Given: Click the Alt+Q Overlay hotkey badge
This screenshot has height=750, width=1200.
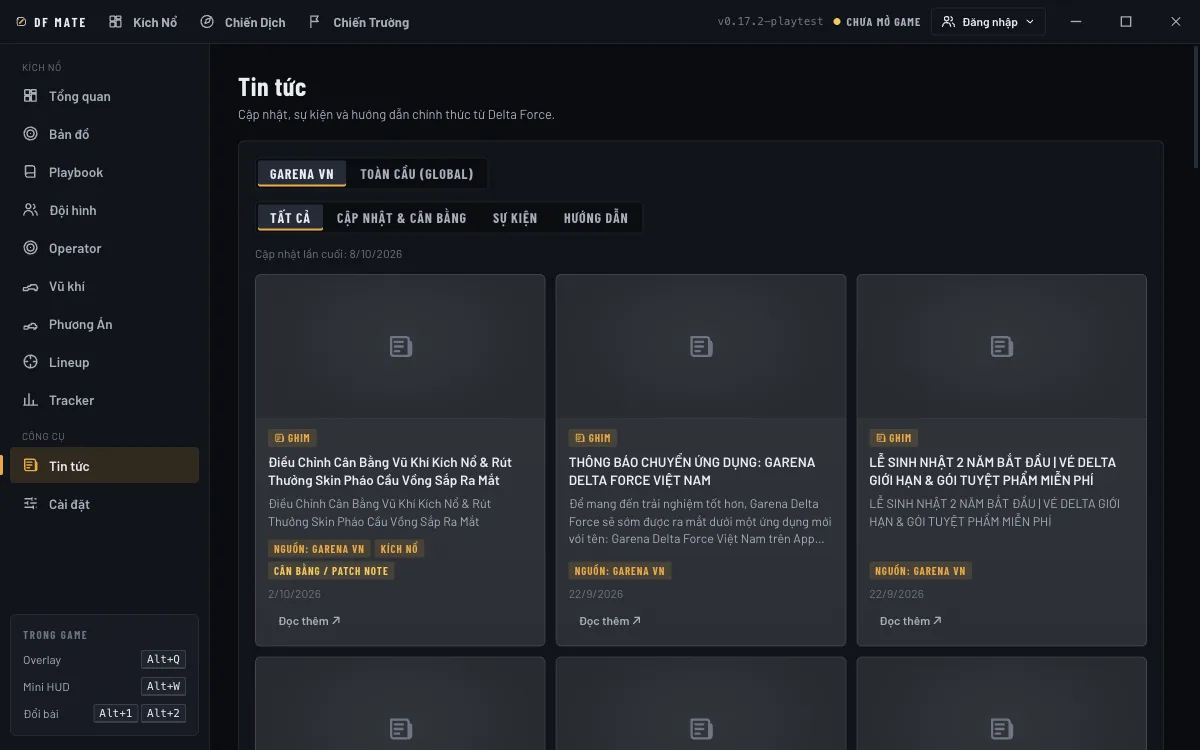Looking at the screenshot, I should tap(163, 659).
